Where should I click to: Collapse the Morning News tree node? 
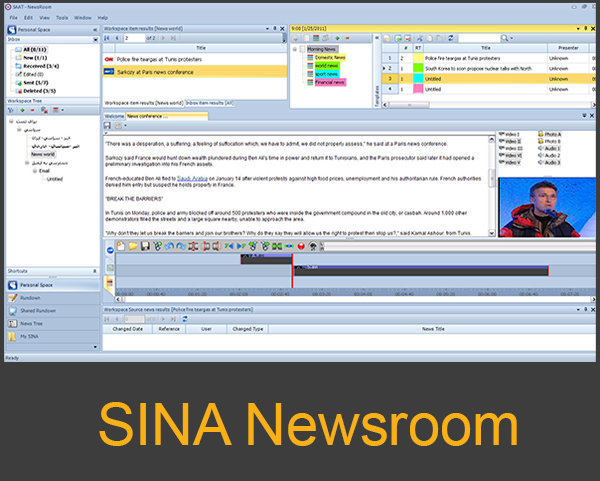click(x=295, y=49)
